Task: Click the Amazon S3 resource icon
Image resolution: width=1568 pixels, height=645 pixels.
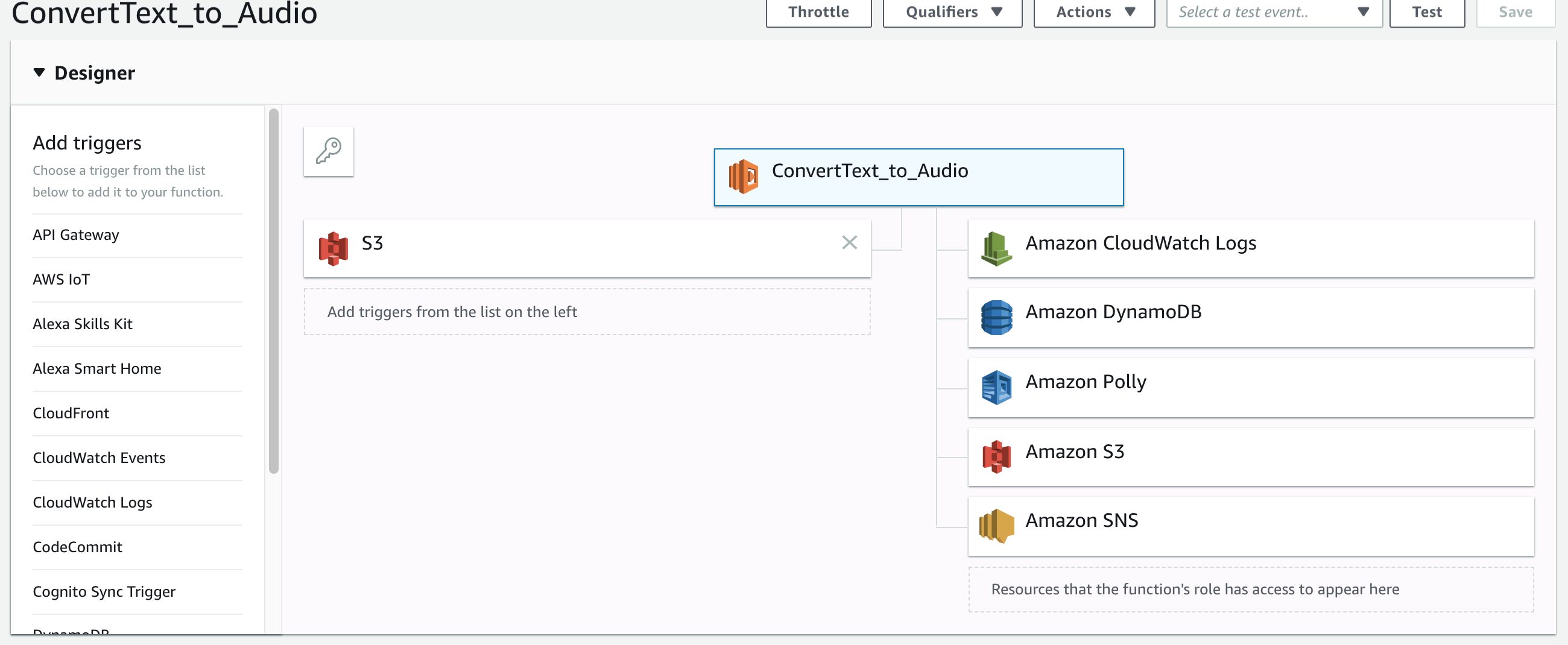Action: (x=996, y=456)
